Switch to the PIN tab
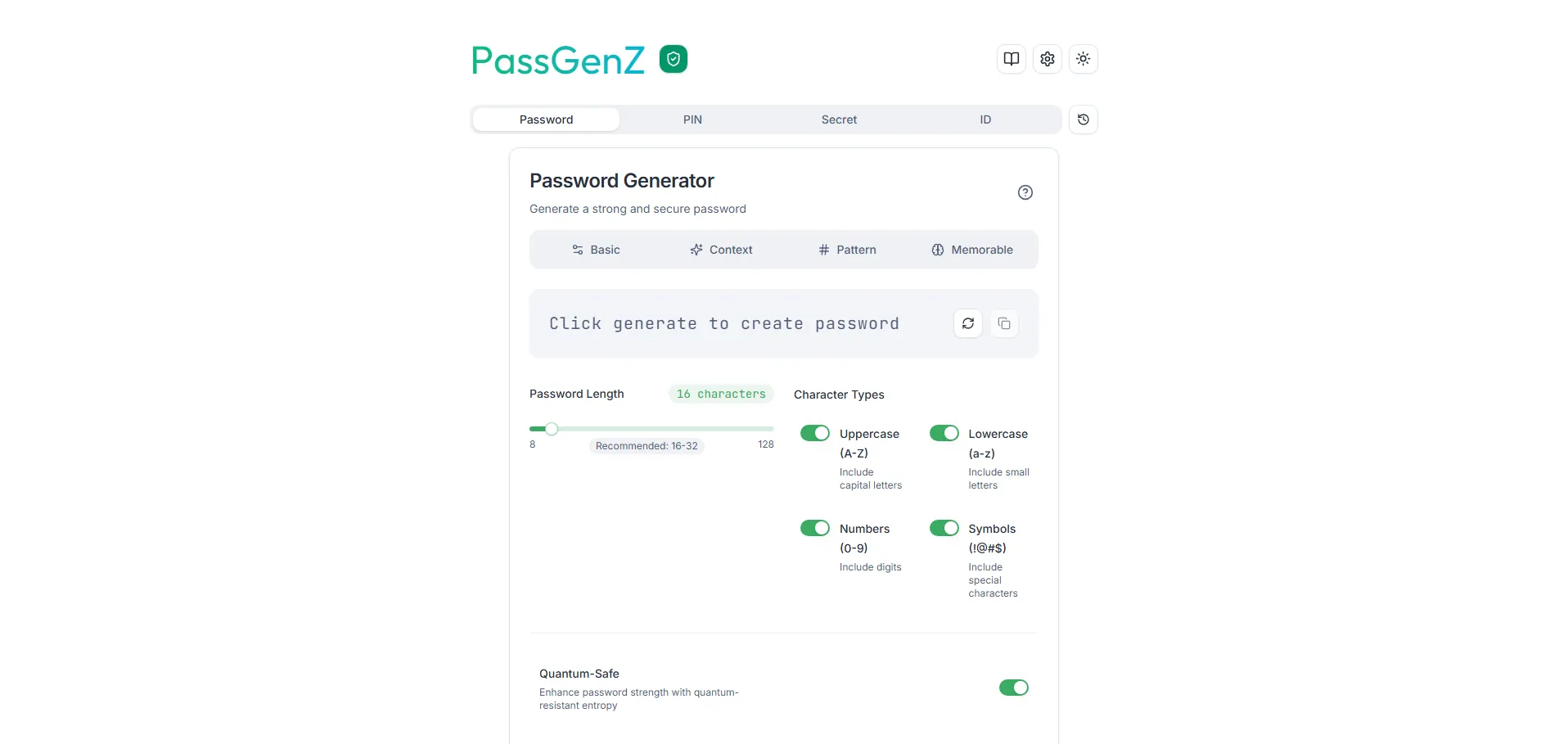 [692, 119]
